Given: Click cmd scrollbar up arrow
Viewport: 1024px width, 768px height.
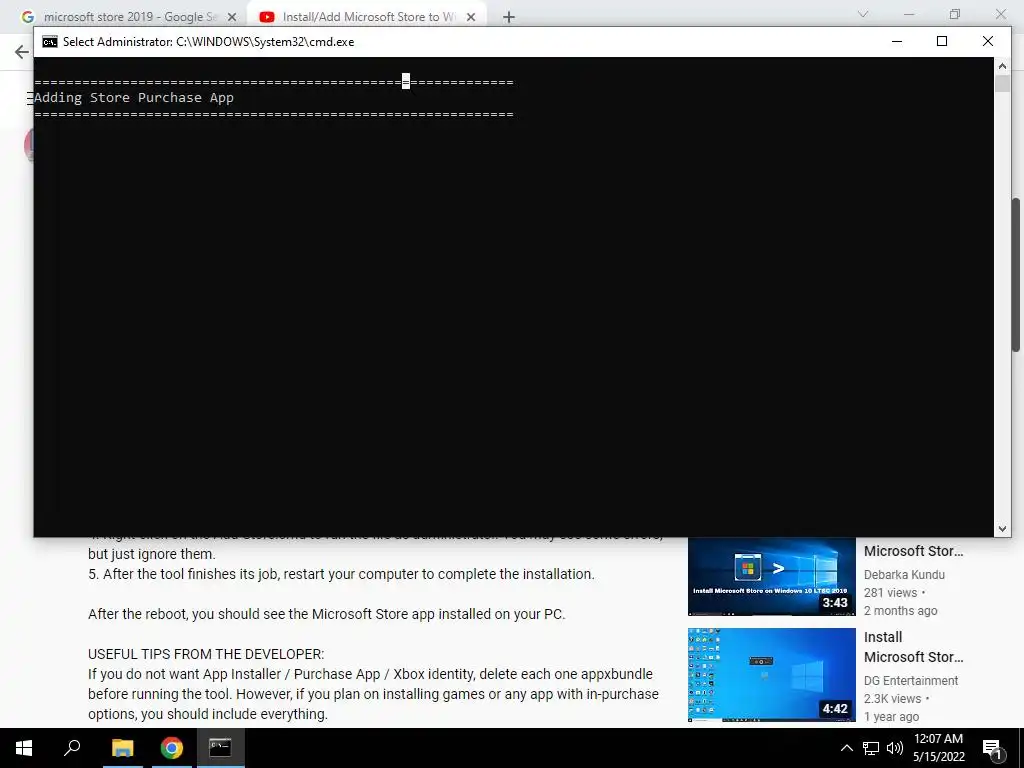Looking at the screenshot, I should 1002,66.
